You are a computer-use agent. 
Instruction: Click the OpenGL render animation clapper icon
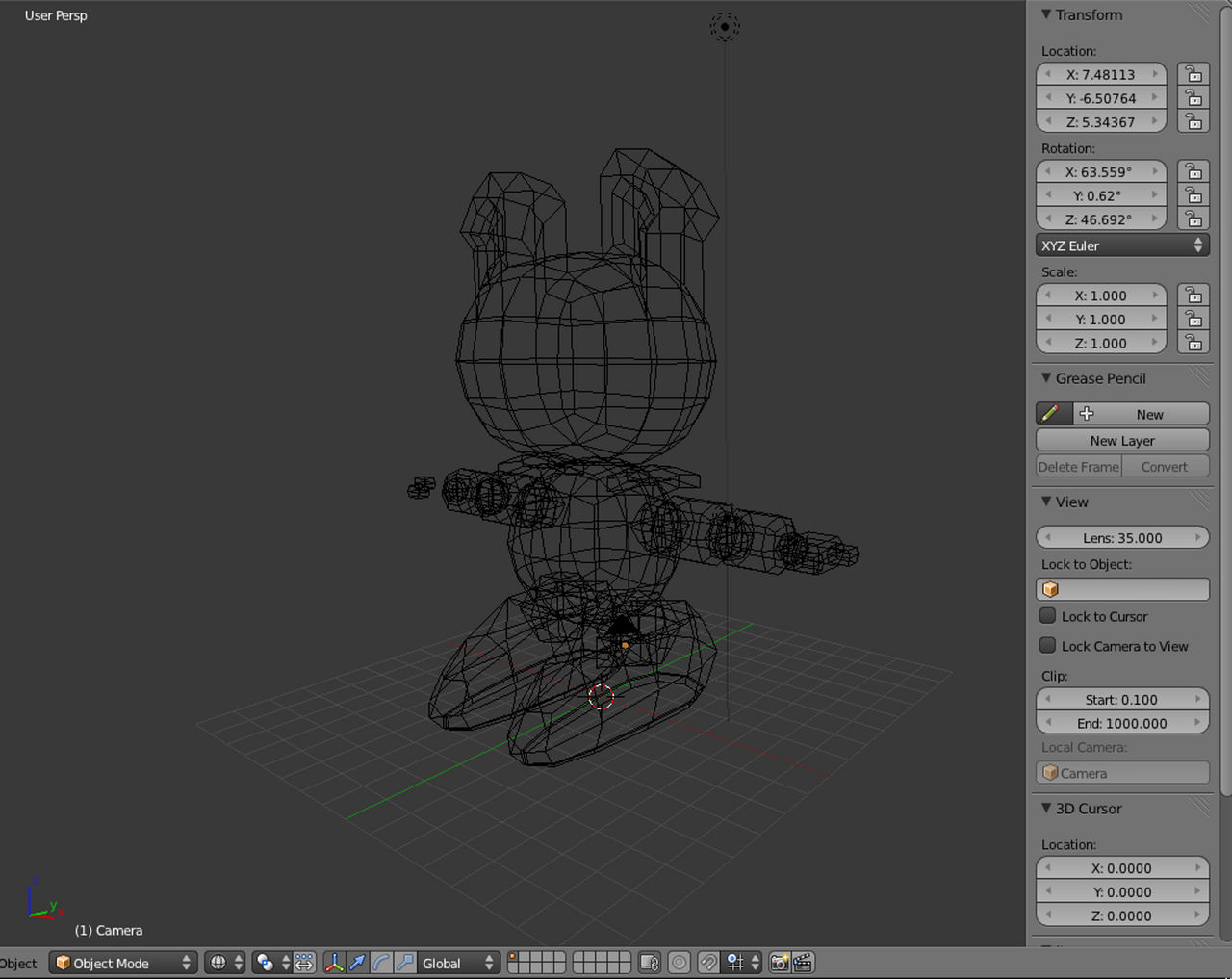803,963
